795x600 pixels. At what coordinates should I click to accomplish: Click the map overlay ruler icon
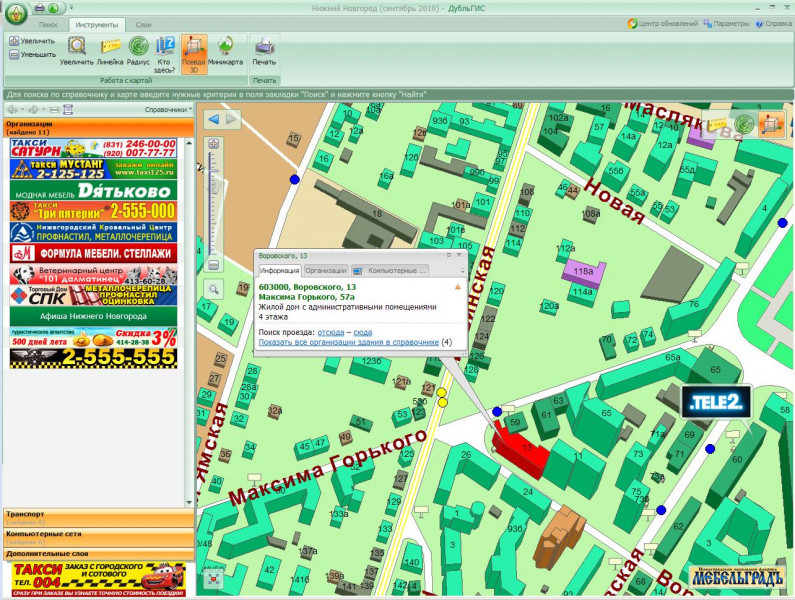[717, 124]
